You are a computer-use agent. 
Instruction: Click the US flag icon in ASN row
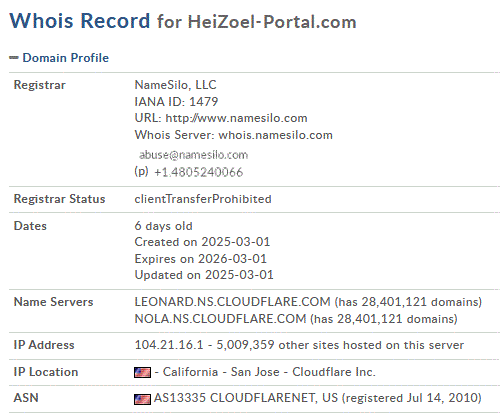pos(142,399)
